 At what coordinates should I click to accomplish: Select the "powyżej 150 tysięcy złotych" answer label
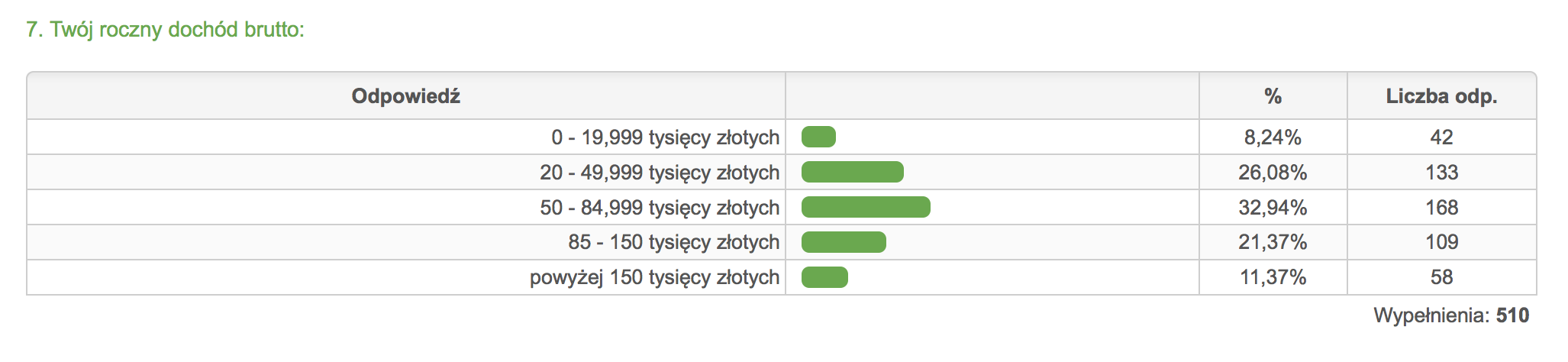click(654, 277)
